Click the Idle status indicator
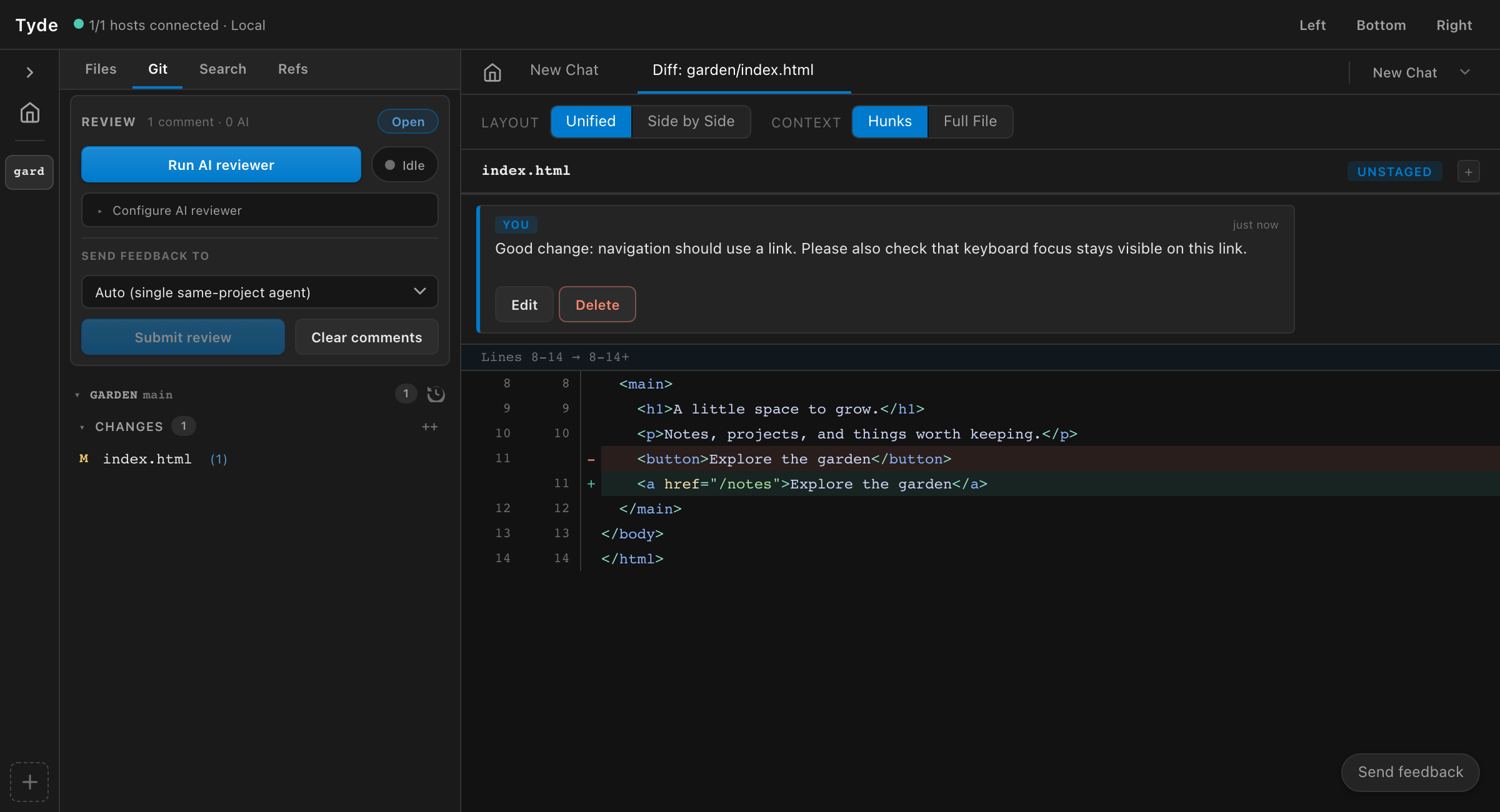The image size is (1500, 812). [x=405, y=165]
